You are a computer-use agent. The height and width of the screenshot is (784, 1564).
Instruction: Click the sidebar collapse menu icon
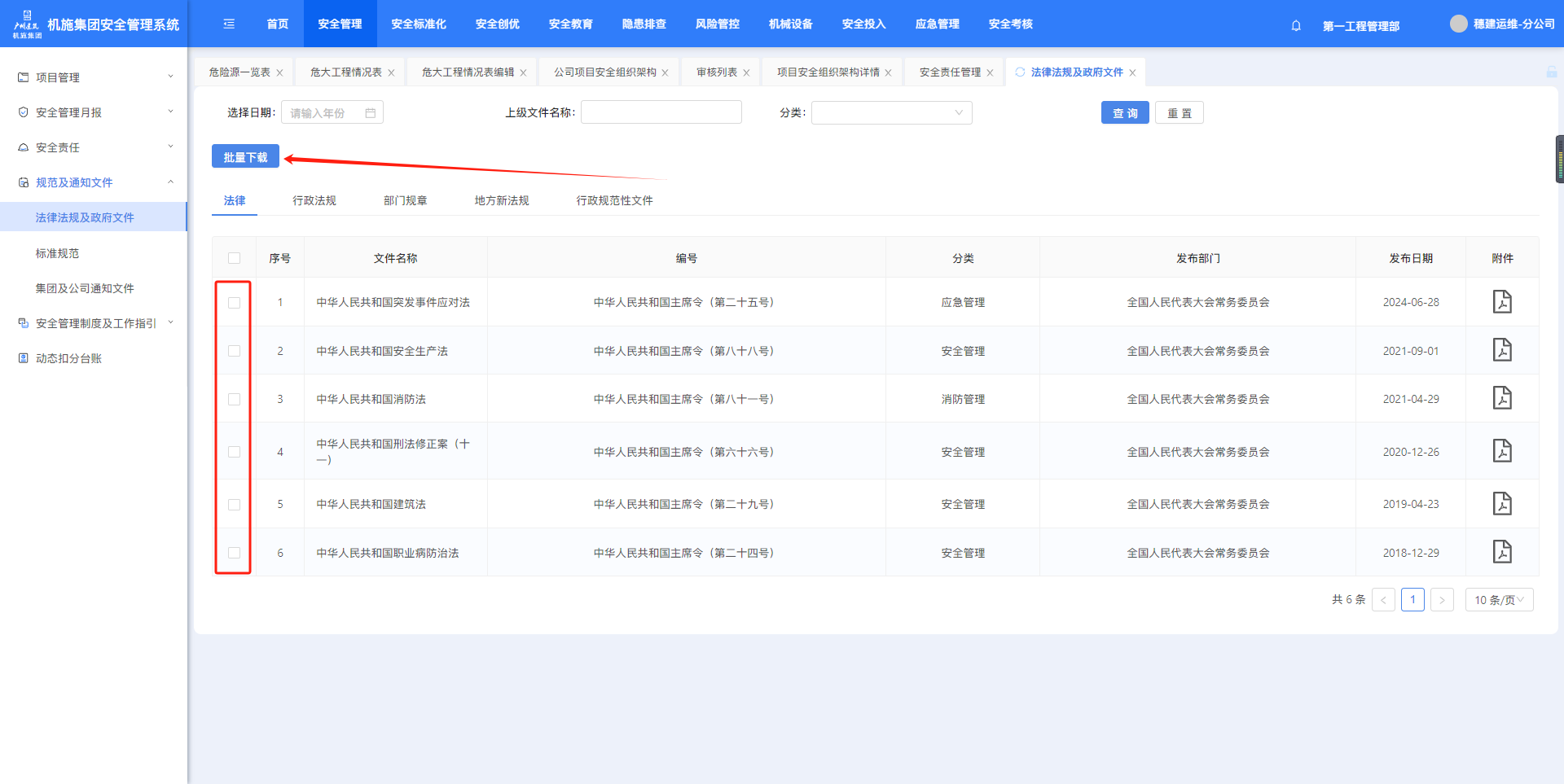click(229, 24)
